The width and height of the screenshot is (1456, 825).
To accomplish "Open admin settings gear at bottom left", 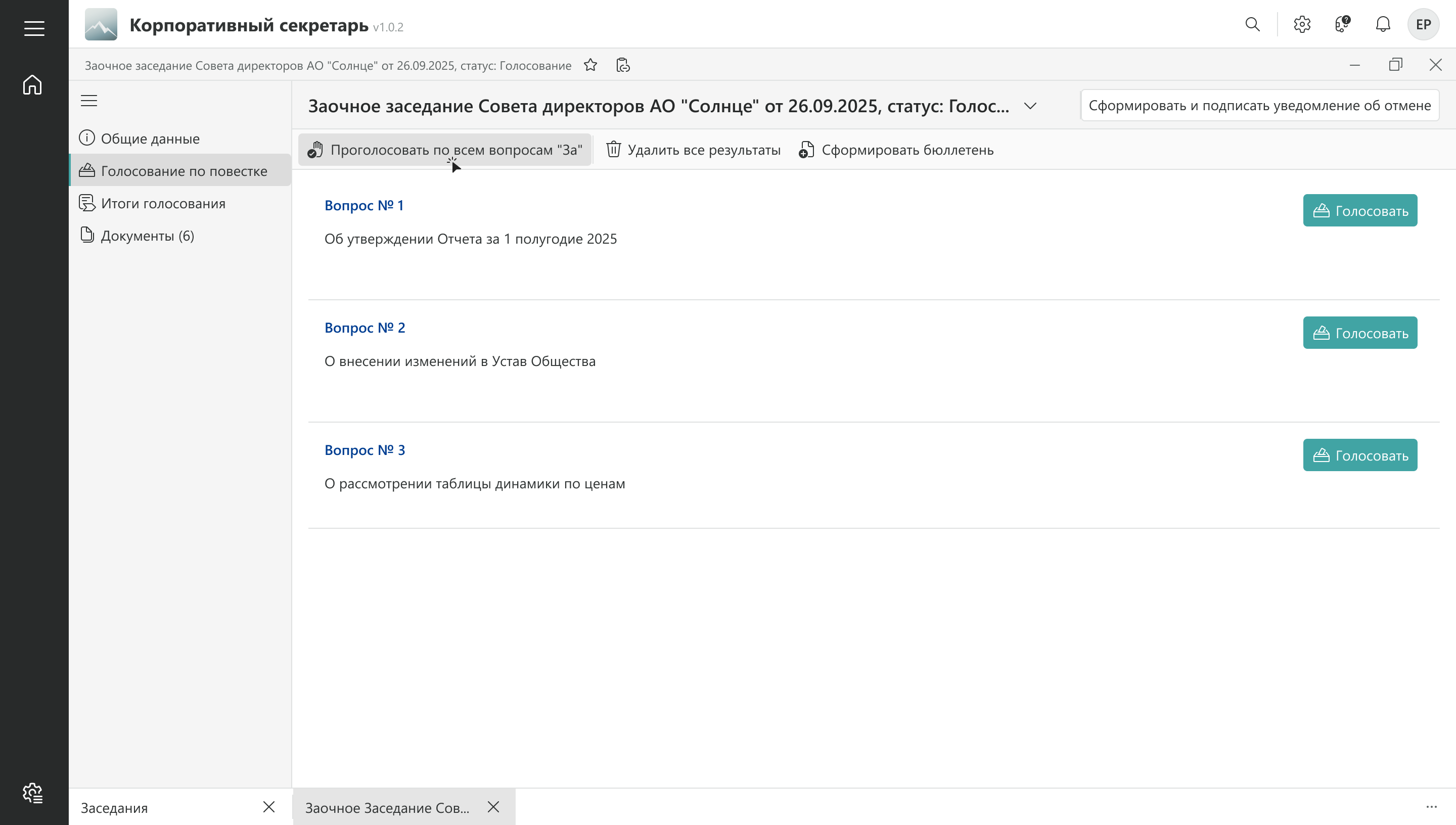I will pos(32,793).
